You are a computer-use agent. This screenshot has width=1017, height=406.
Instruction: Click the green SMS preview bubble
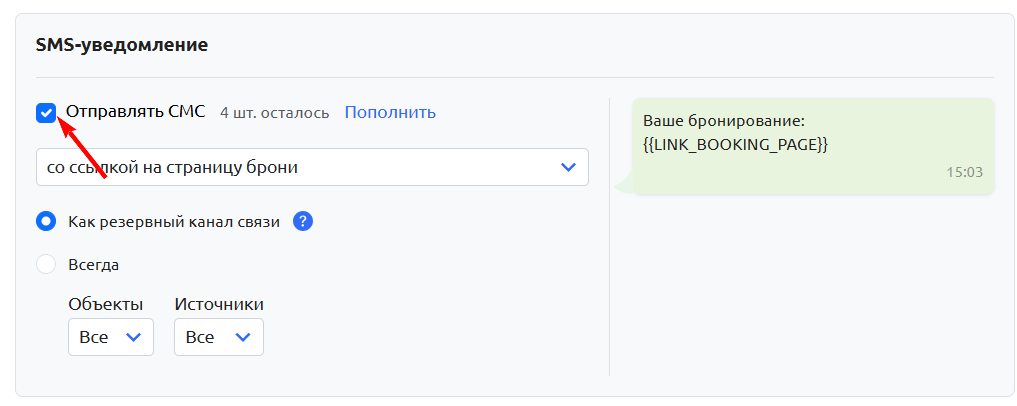point(813,146)
